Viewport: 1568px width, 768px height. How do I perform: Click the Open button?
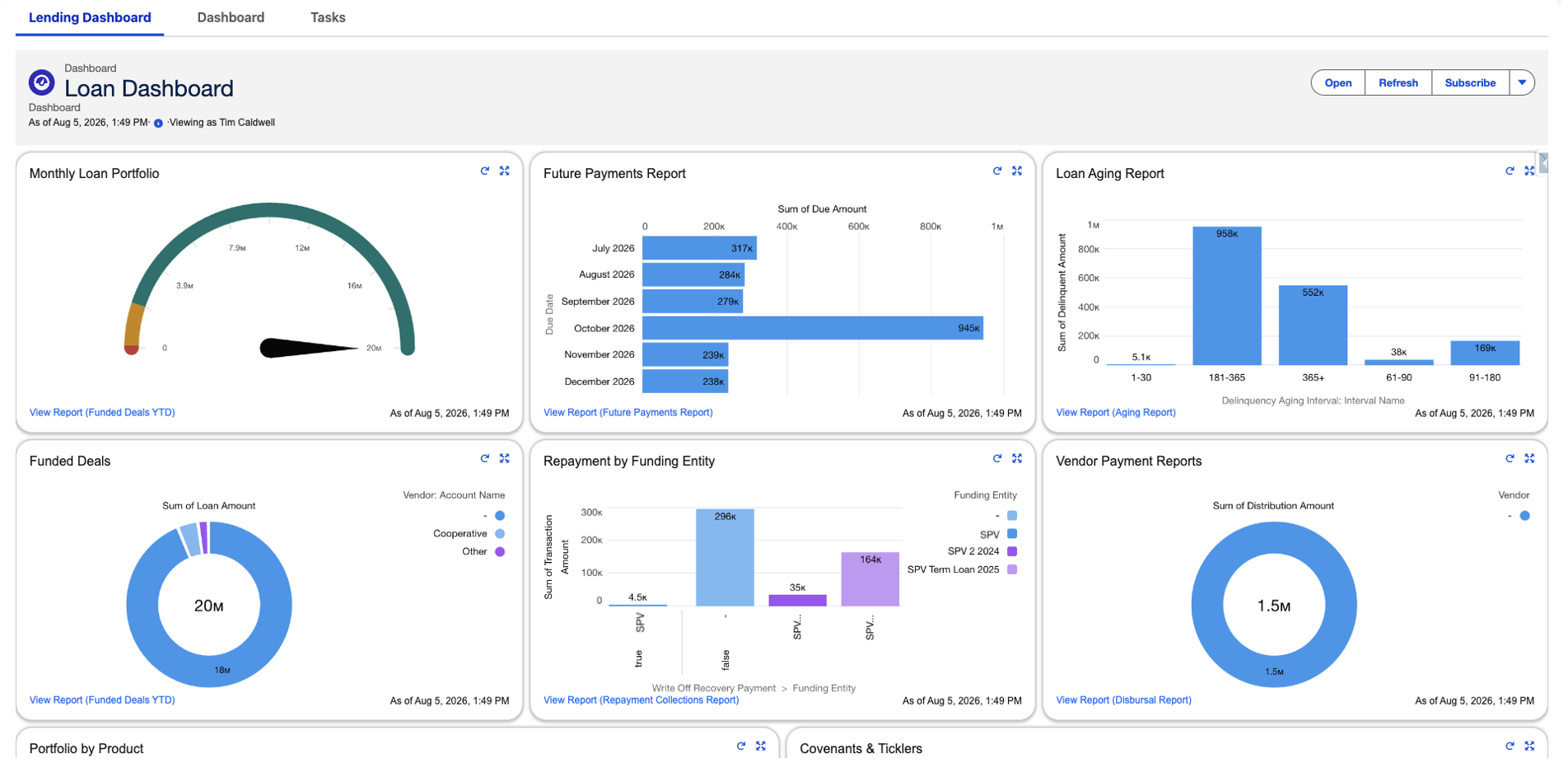click(1338, 82)
